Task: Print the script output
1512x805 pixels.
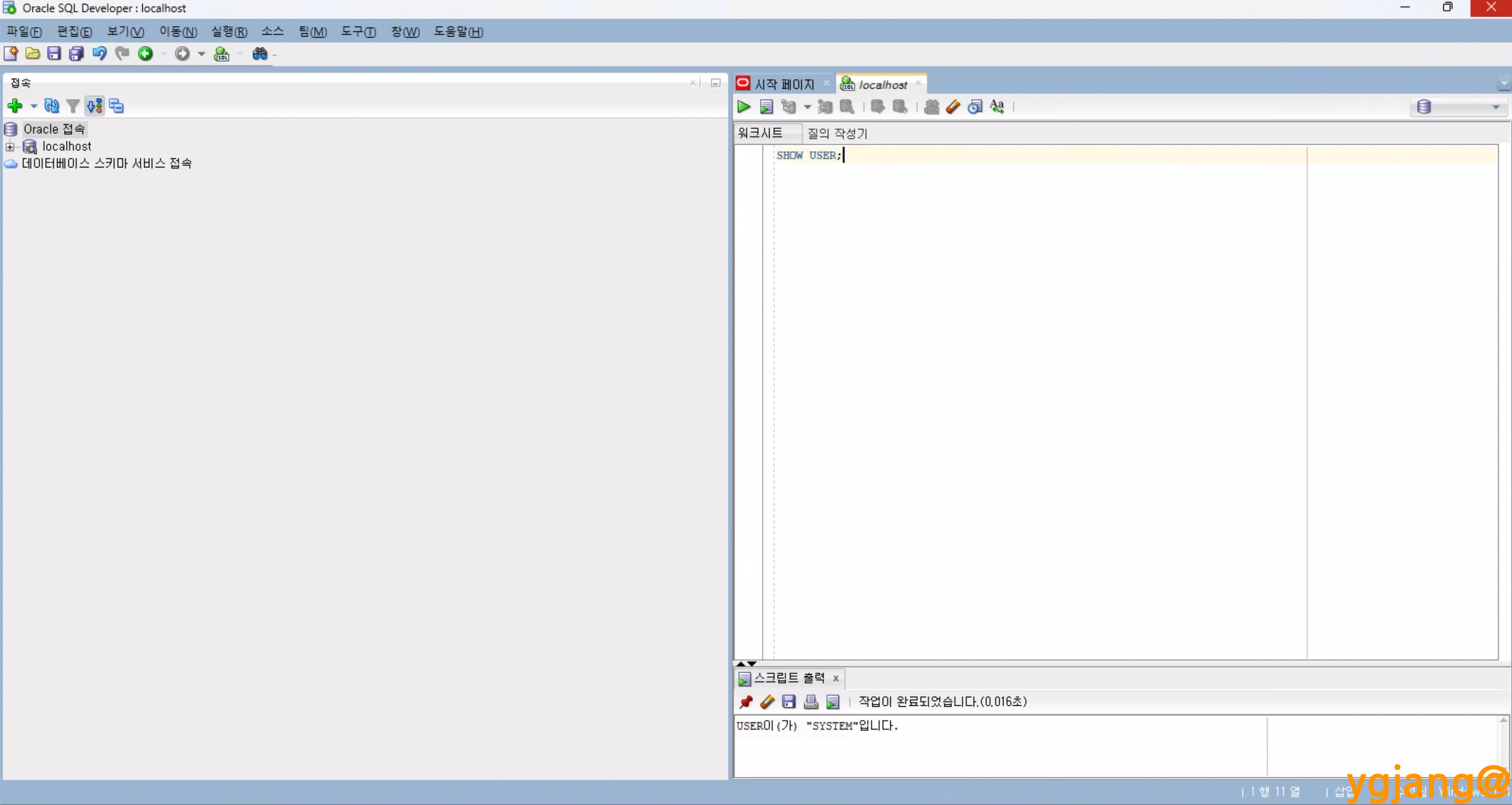Action: [x=811, y=702]
